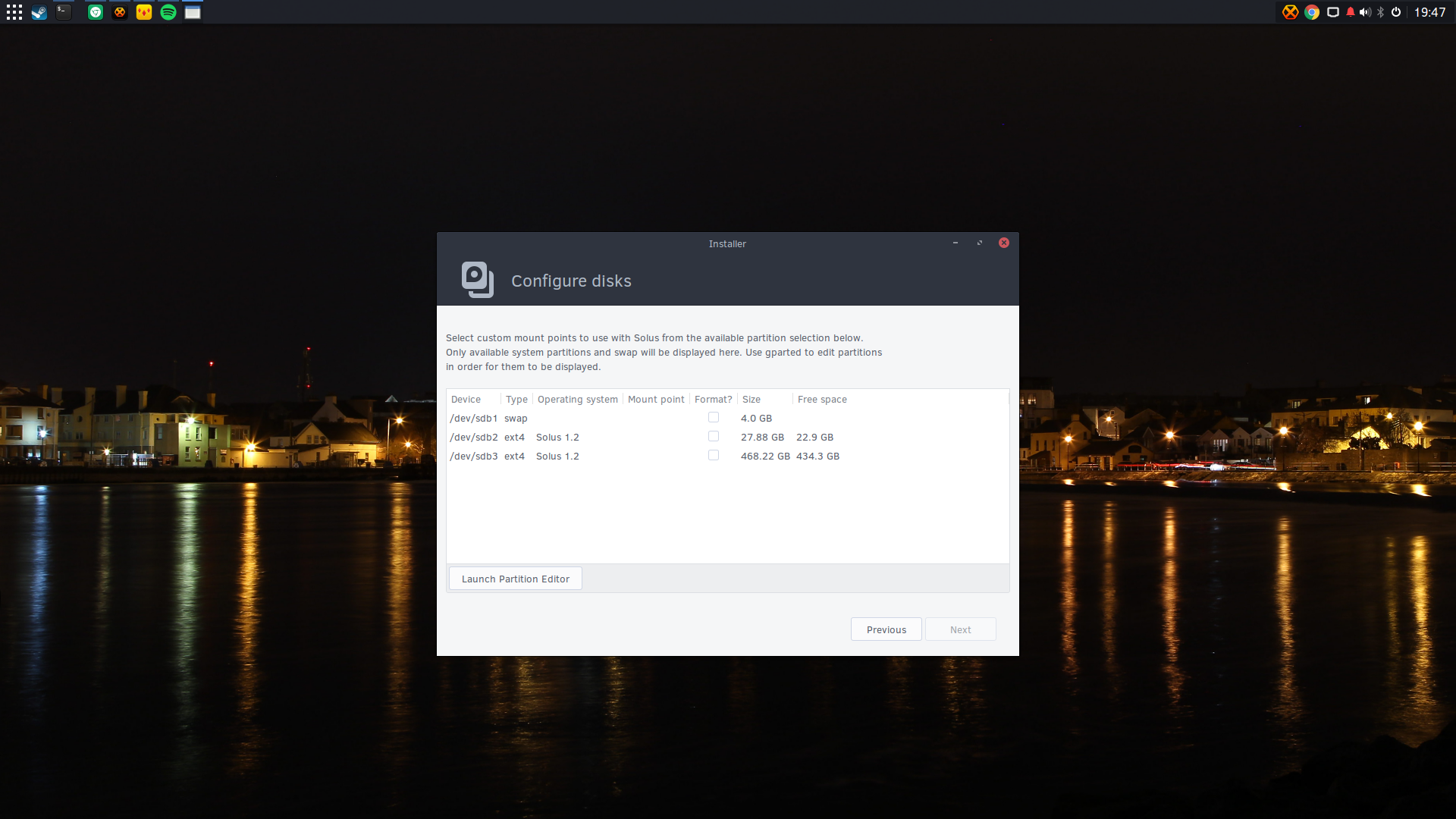This screenshot has height=819, width=1456.
Task: Open the terminal from the panel
Action: click(64, 12)
